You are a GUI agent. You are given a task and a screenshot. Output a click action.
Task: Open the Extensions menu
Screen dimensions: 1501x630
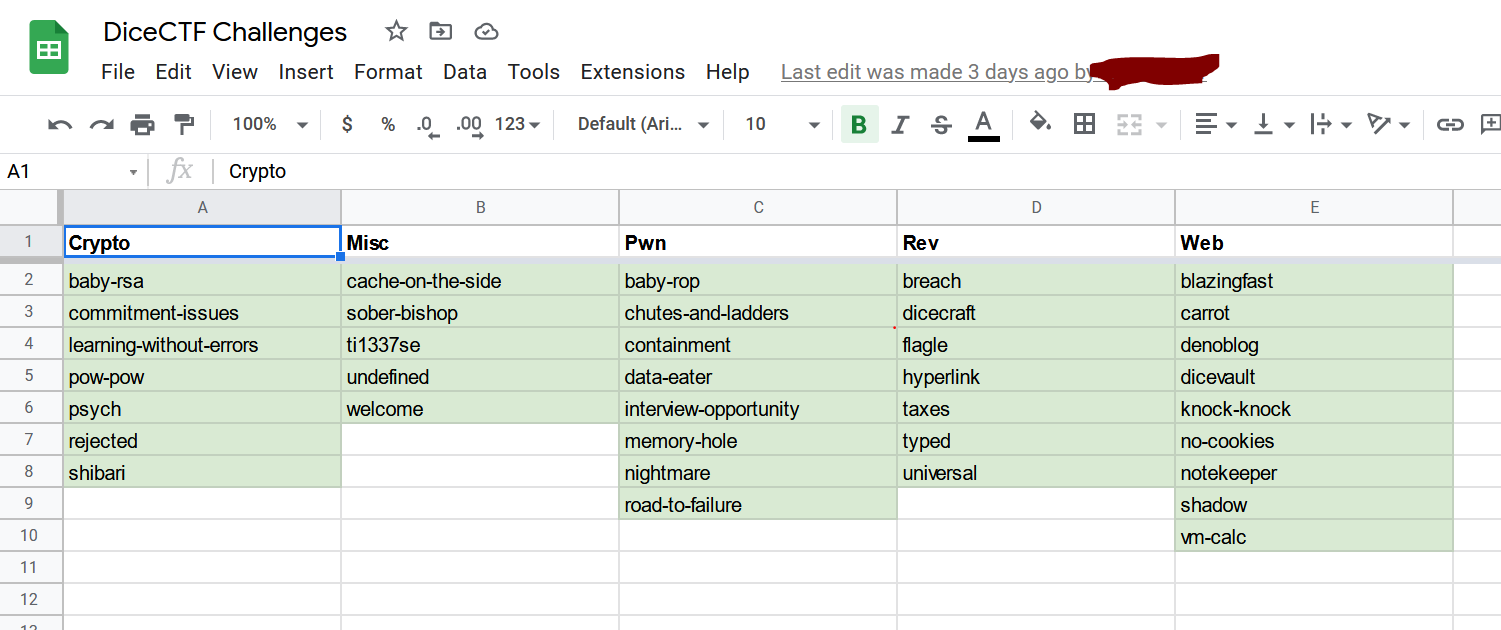(x=633, y=72)
